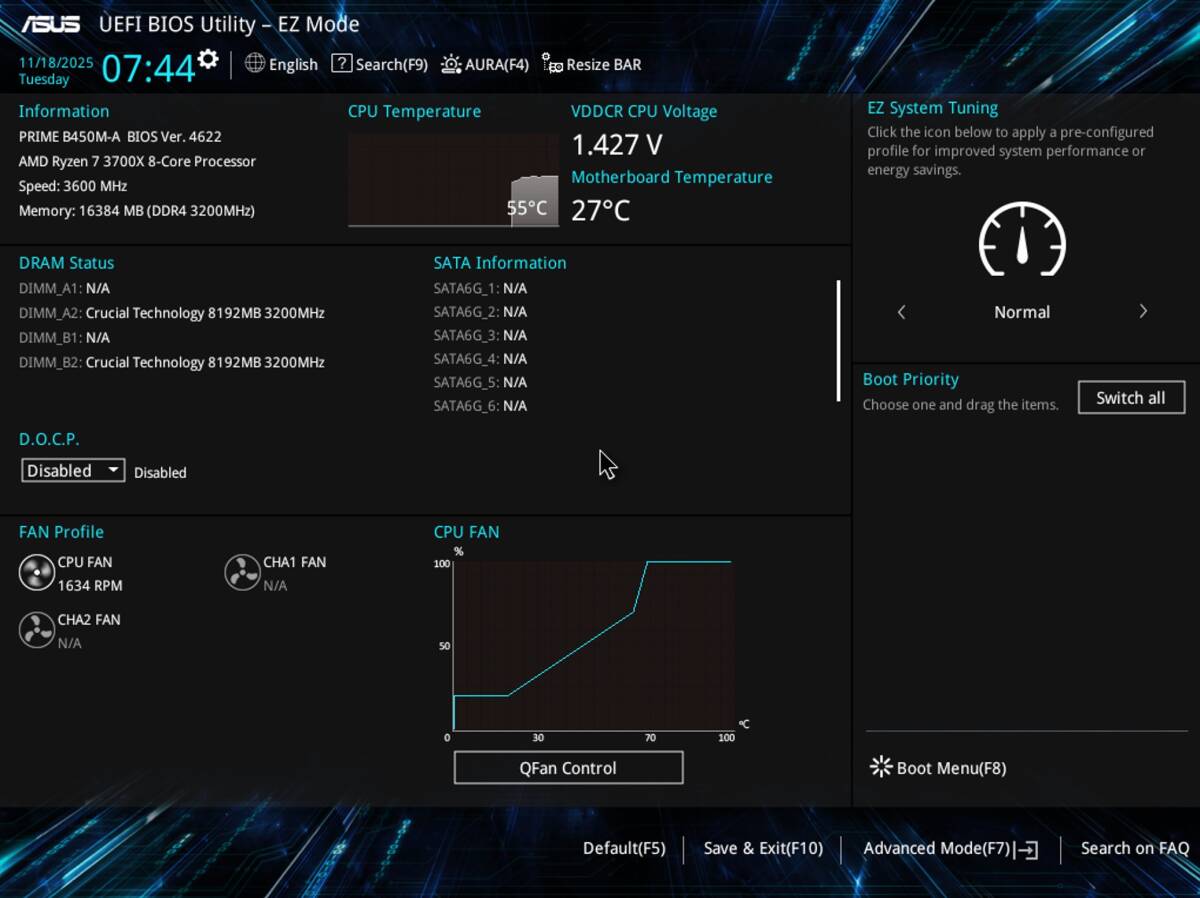Image resolution: width=1200 pixels, height=898 pixels.
Task: Click the SATA Information scrollbar
Action: click(838, 341)
